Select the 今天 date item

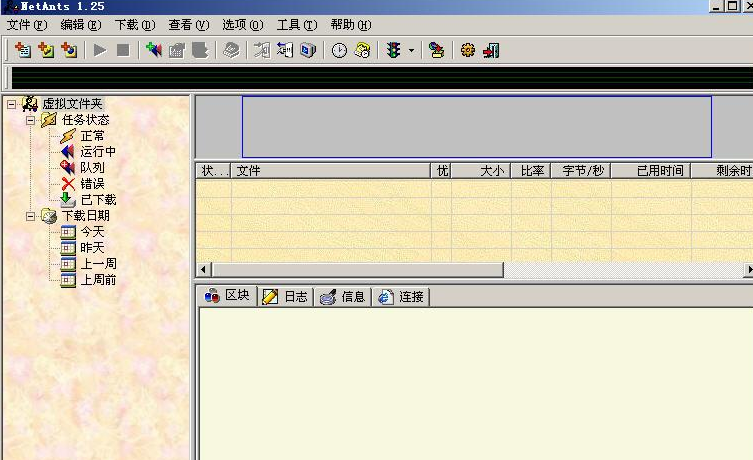pos(92,232)
